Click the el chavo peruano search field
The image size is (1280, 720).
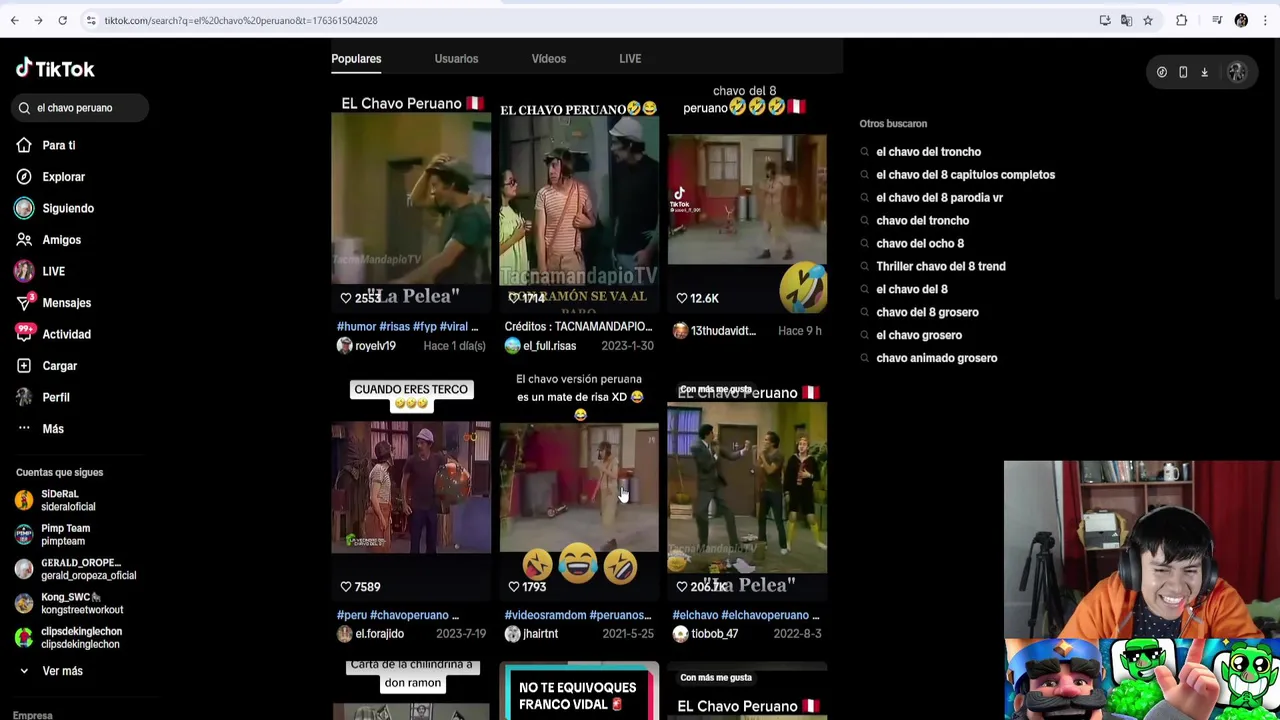(x=80, y=108)
